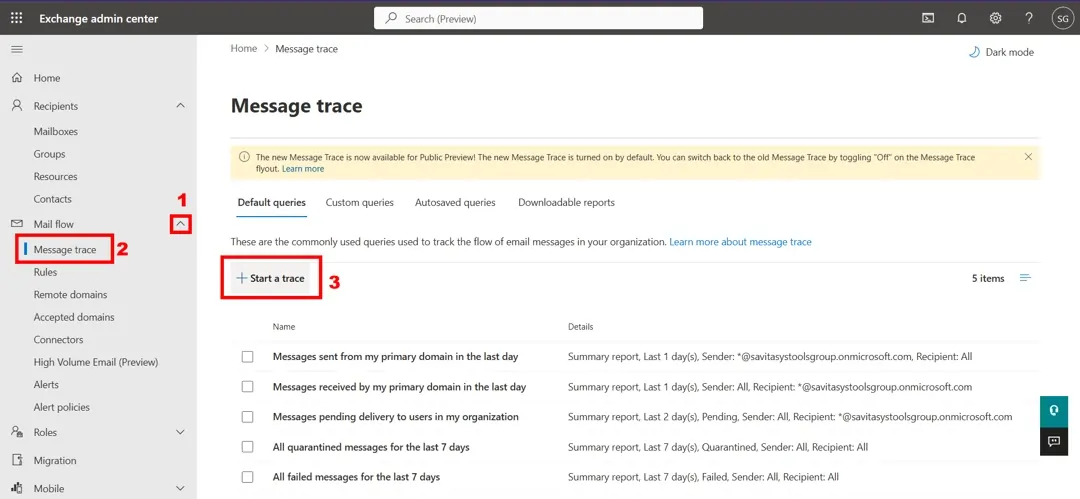Dismiss the yellow preview banner

(x=1028, y=157)
